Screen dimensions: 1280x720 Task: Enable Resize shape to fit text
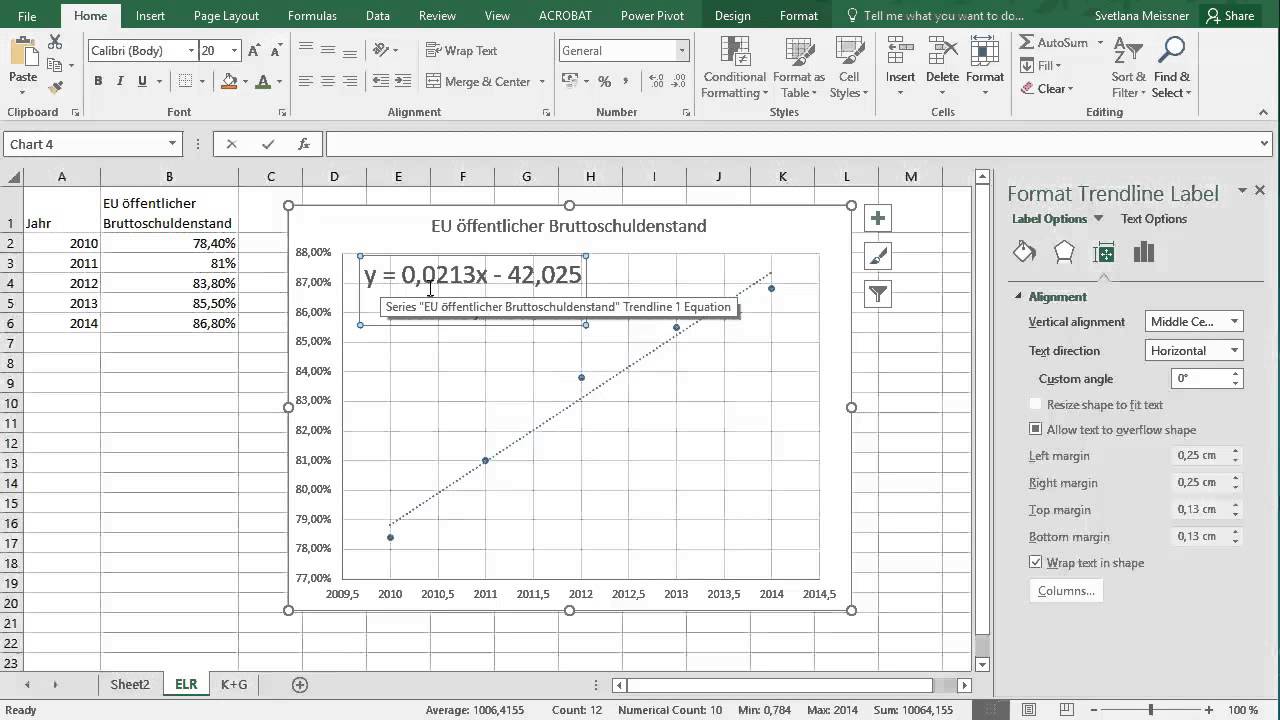click(x=1035, y=405)
